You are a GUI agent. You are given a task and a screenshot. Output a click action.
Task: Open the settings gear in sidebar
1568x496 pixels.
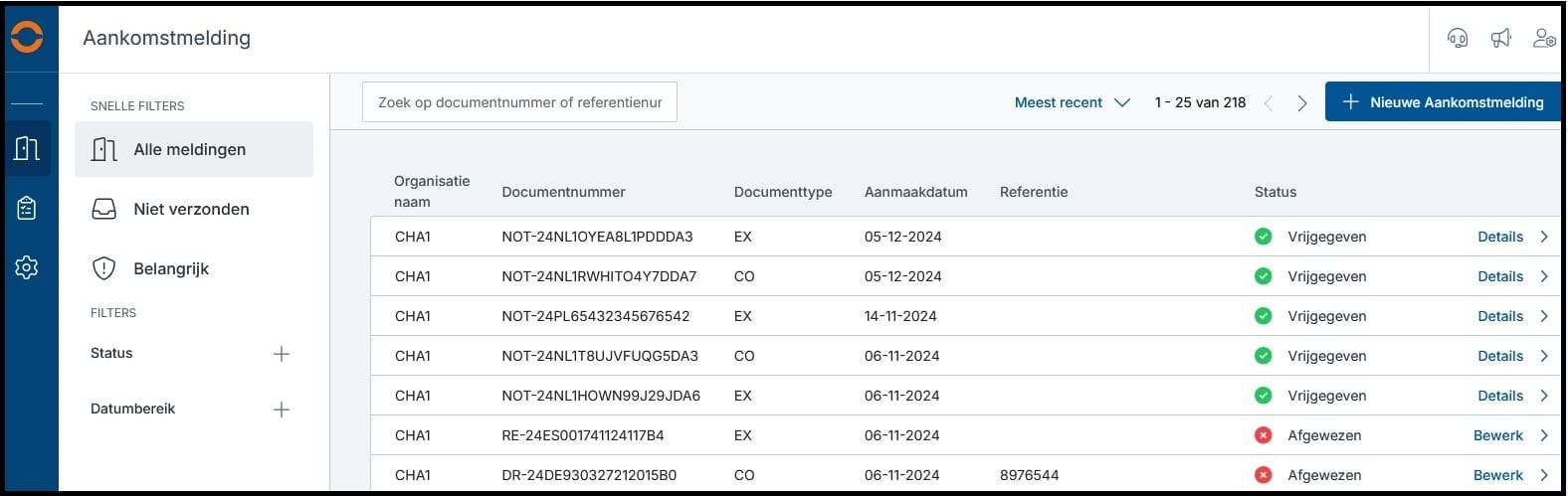[x=27, y=267]
